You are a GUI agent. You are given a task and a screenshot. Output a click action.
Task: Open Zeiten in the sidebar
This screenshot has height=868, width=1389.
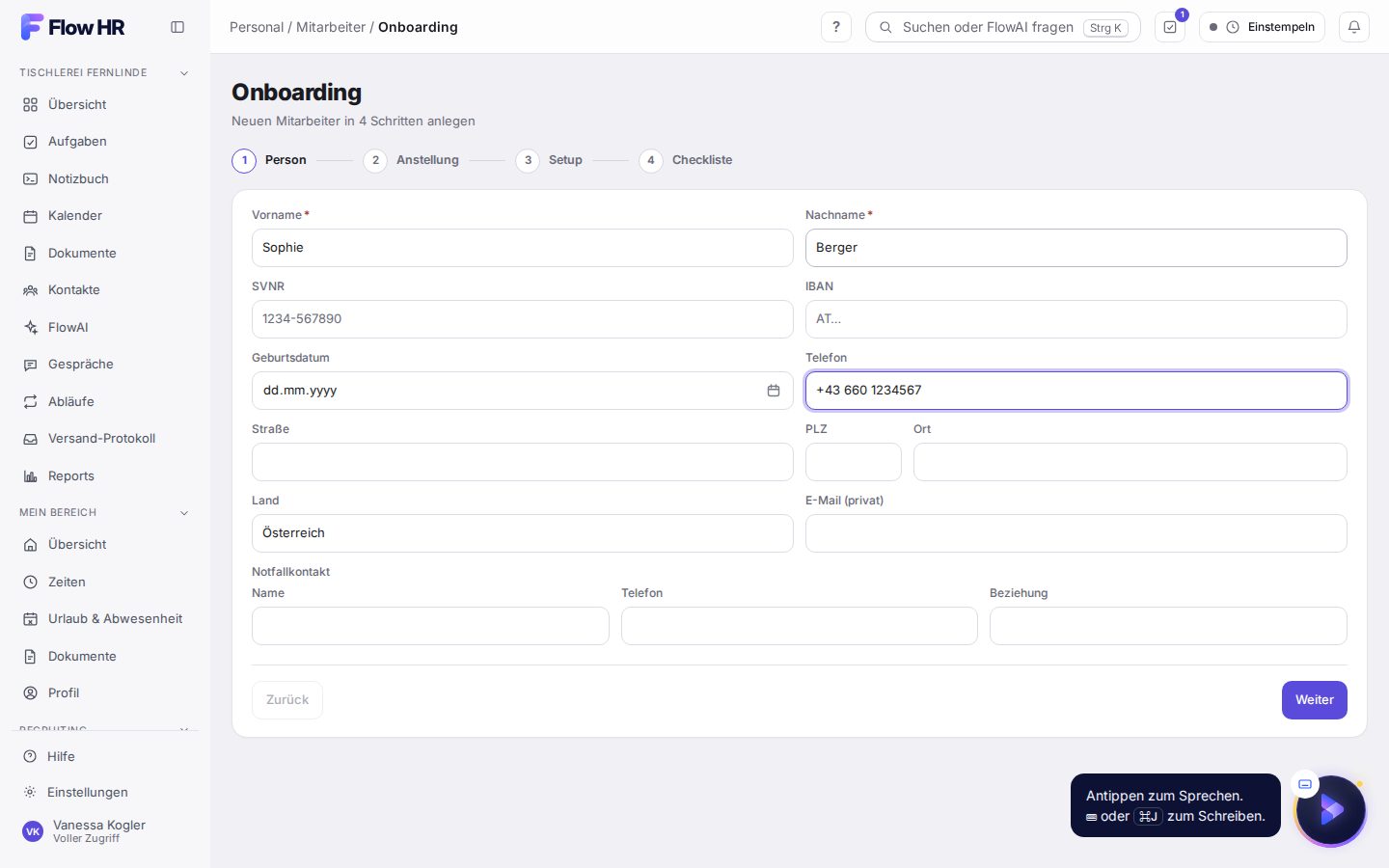pyautogui.click(x=105, y=582)
